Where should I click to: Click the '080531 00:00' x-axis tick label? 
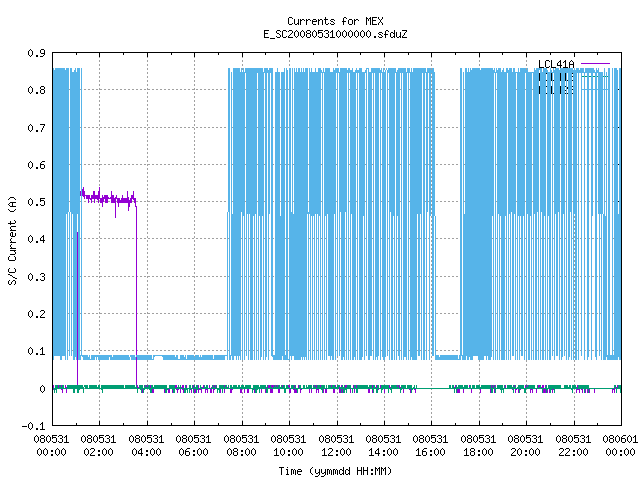pyautogui.click(x=51, y=446)
